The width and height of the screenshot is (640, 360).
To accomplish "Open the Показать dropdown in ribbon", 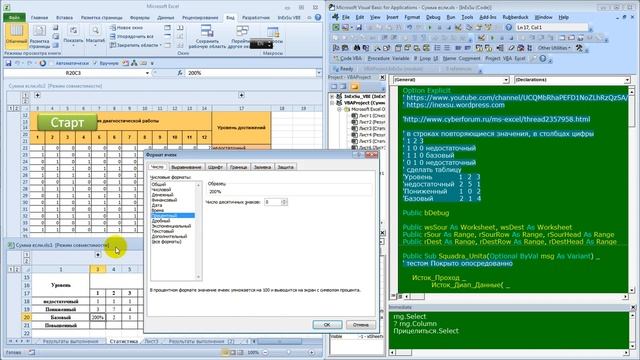I will (73, 35).
